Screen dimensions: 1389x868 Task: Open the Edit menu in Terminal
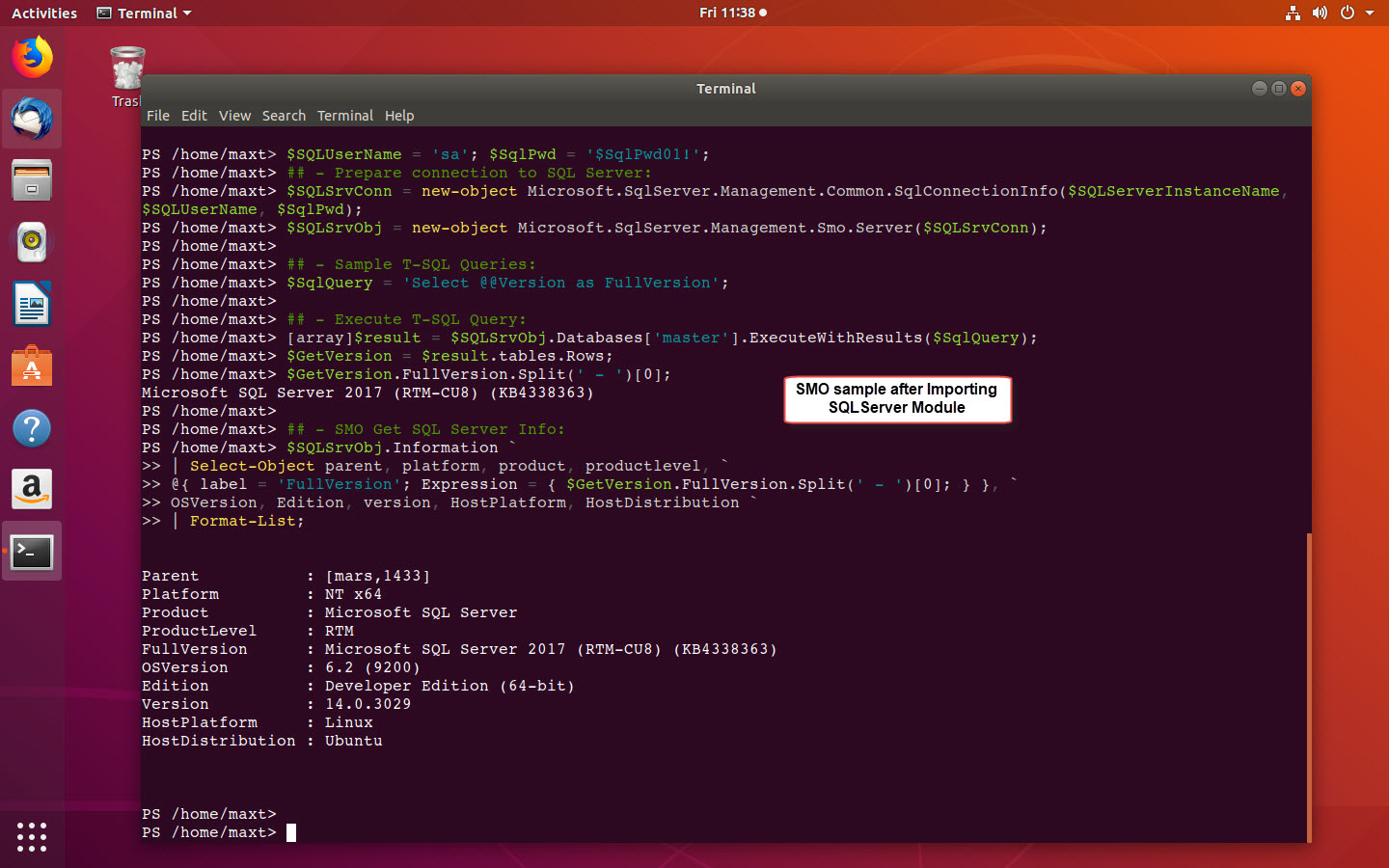[194, 116]
